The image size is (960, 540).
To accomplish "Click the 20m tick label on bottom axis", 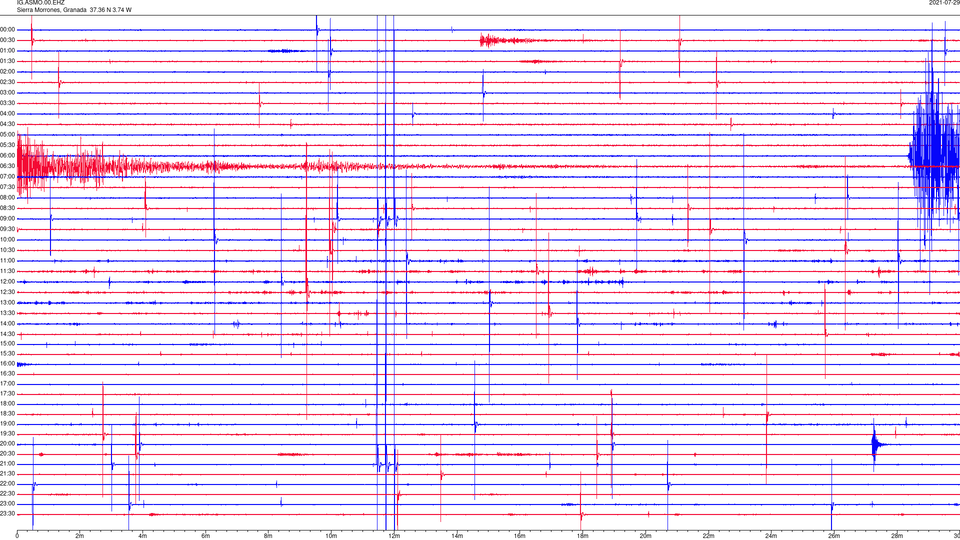I will [x=645, y=536].
